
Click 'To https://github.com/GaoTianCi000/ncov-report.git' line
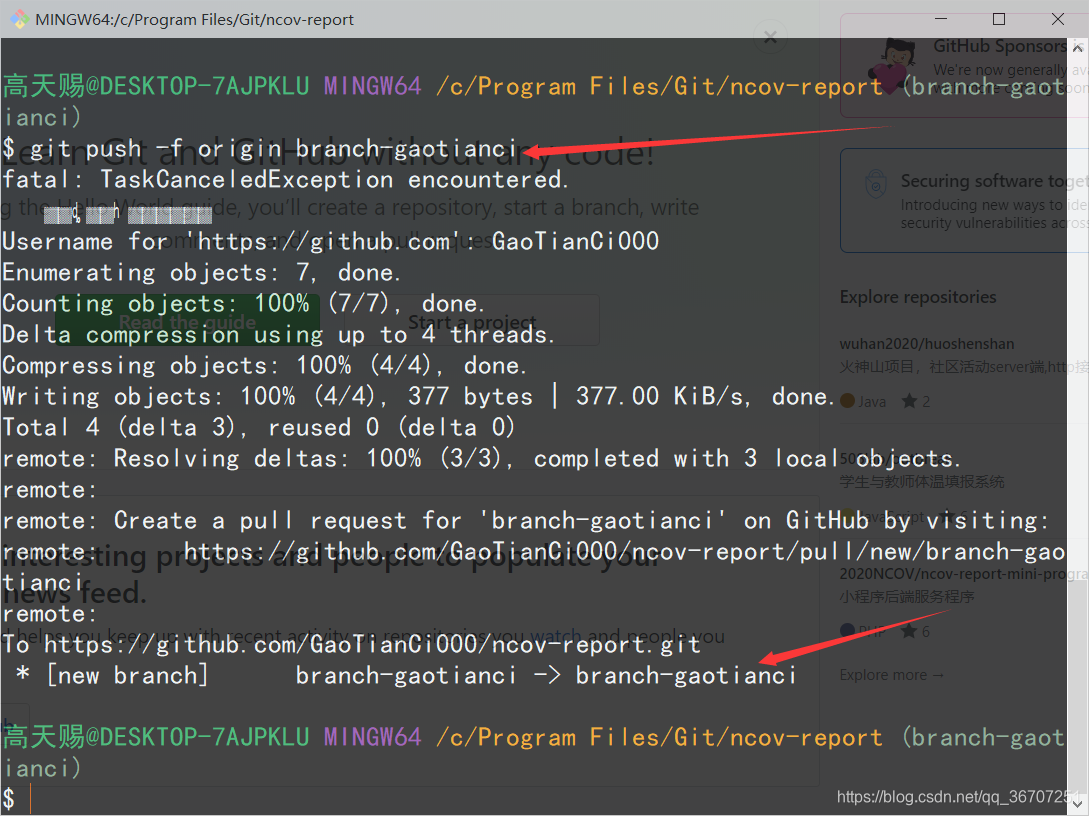click(x=351, y=644)
